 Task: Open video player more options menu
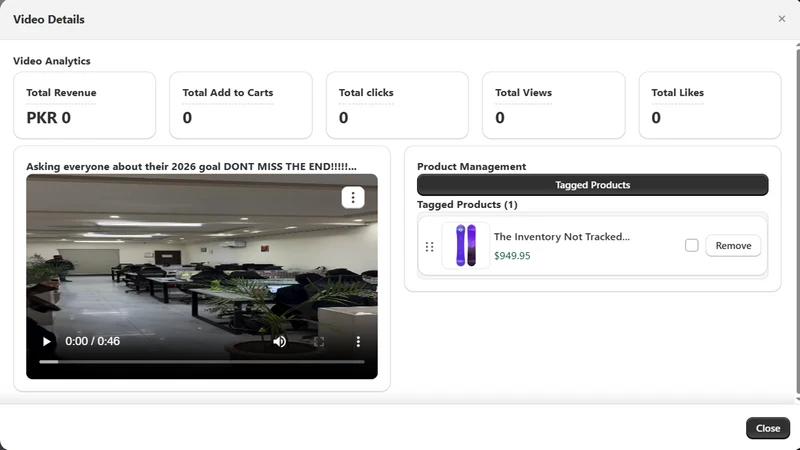(358, 341)
